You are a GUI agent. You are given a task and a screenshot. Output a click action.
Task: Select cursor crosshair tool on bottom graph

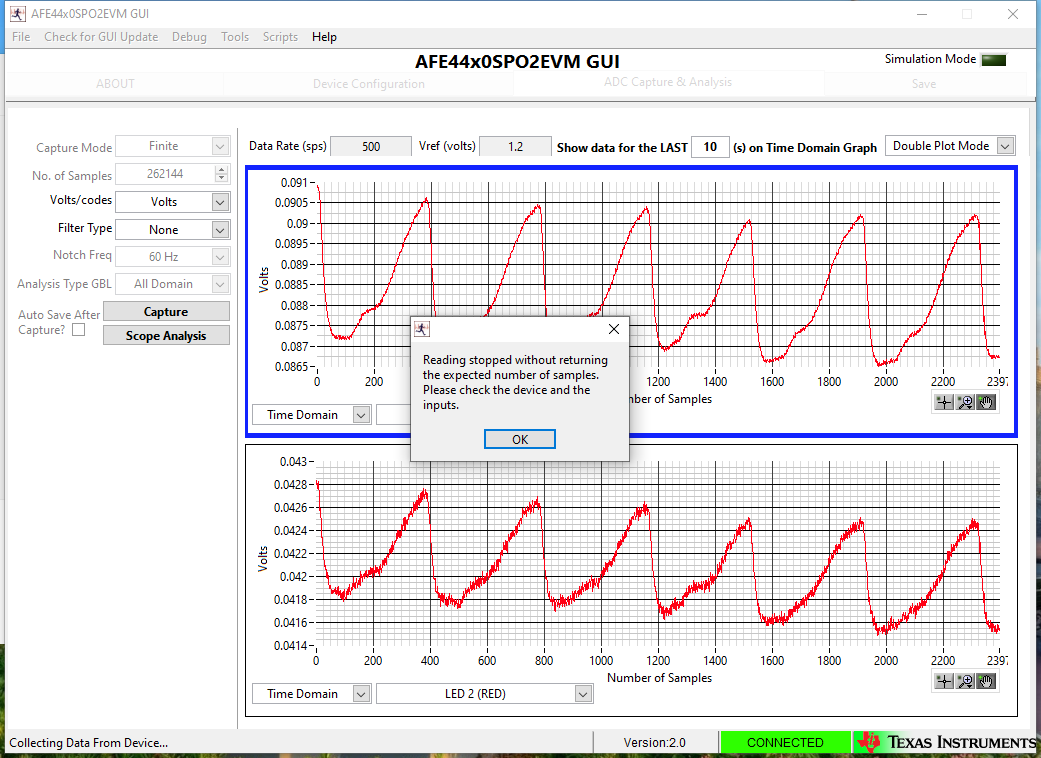pos(943,681)
